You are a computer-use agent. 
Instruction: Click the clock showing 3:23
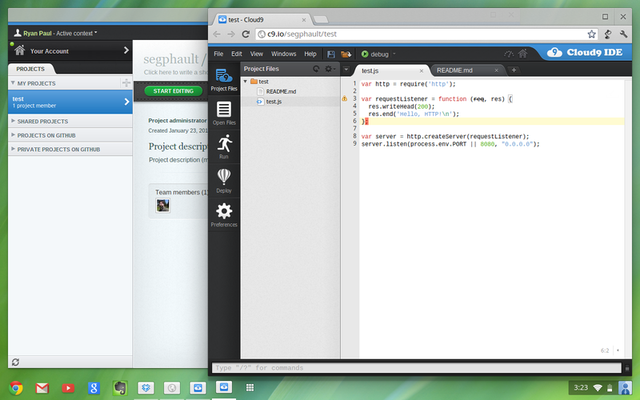click(x=580, y=388)
